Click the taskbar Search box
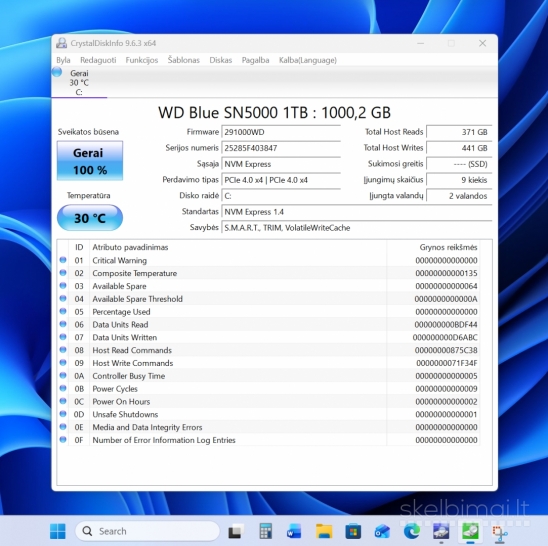This screenshot has height=546, width=548. pyautogui.click(x=147, y=531)
